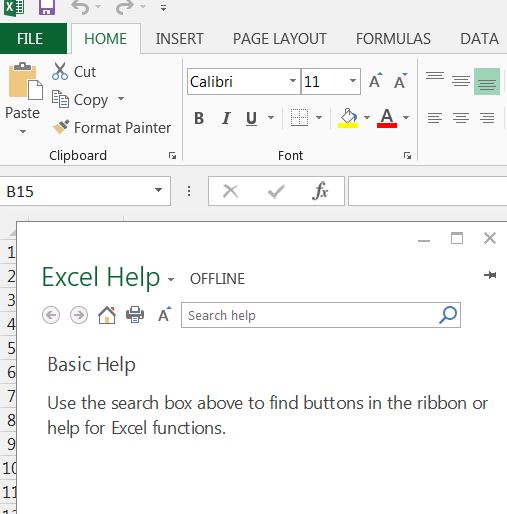The width and height of the screenshot is (507, 514).
Task: Toggle Align Right
Action: (487, 118)
